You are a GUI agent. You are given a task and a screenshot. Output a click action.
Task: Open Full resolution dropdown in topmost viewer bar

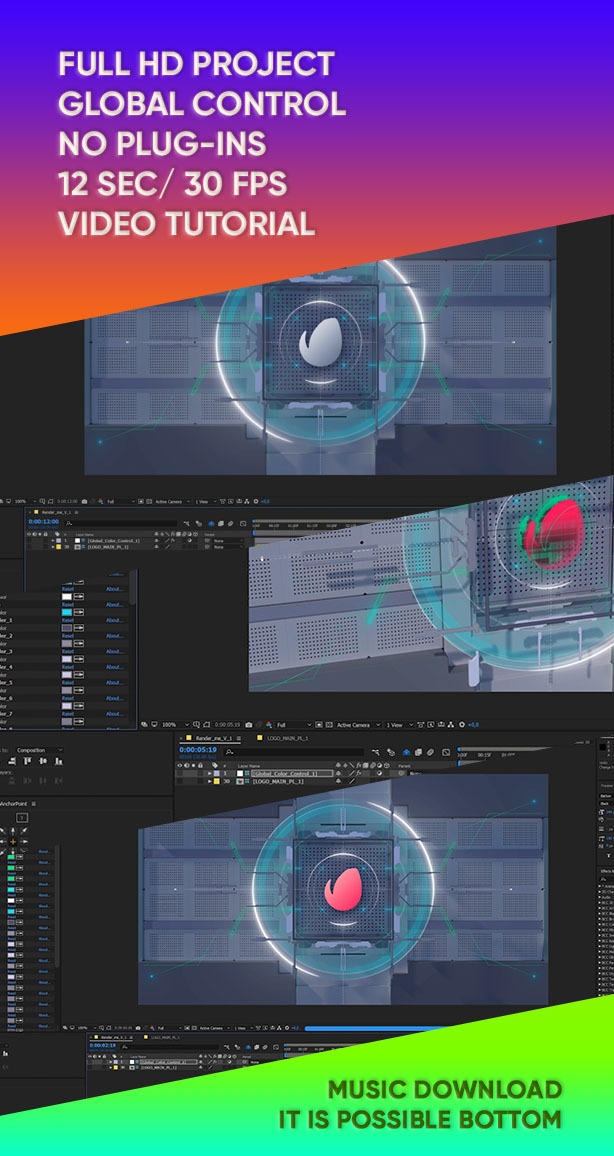tap(121, 501)
